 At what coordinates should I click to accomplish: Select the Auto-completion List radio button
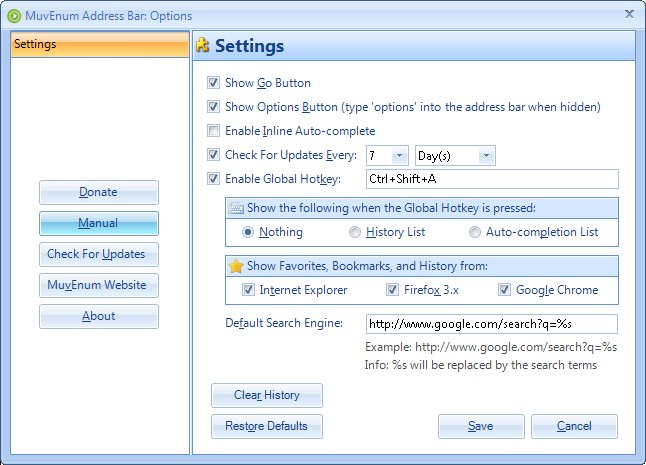[475, 232]
